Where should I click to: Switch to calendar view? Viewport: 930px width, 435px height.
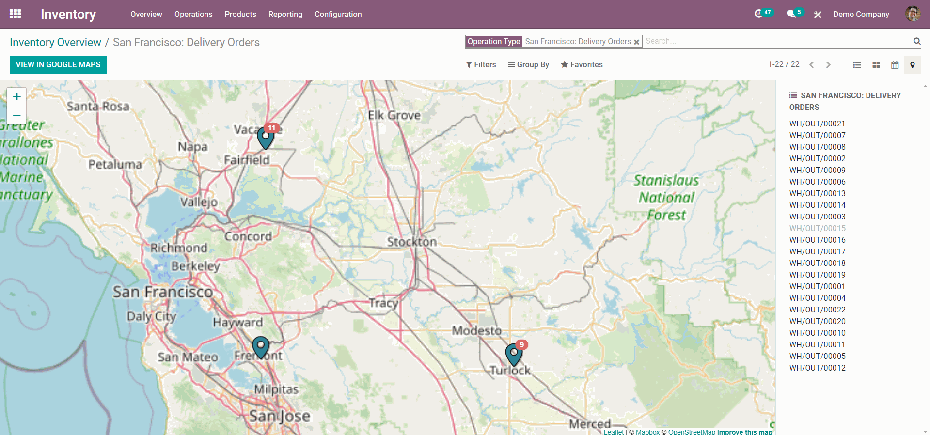pos(894,65)
